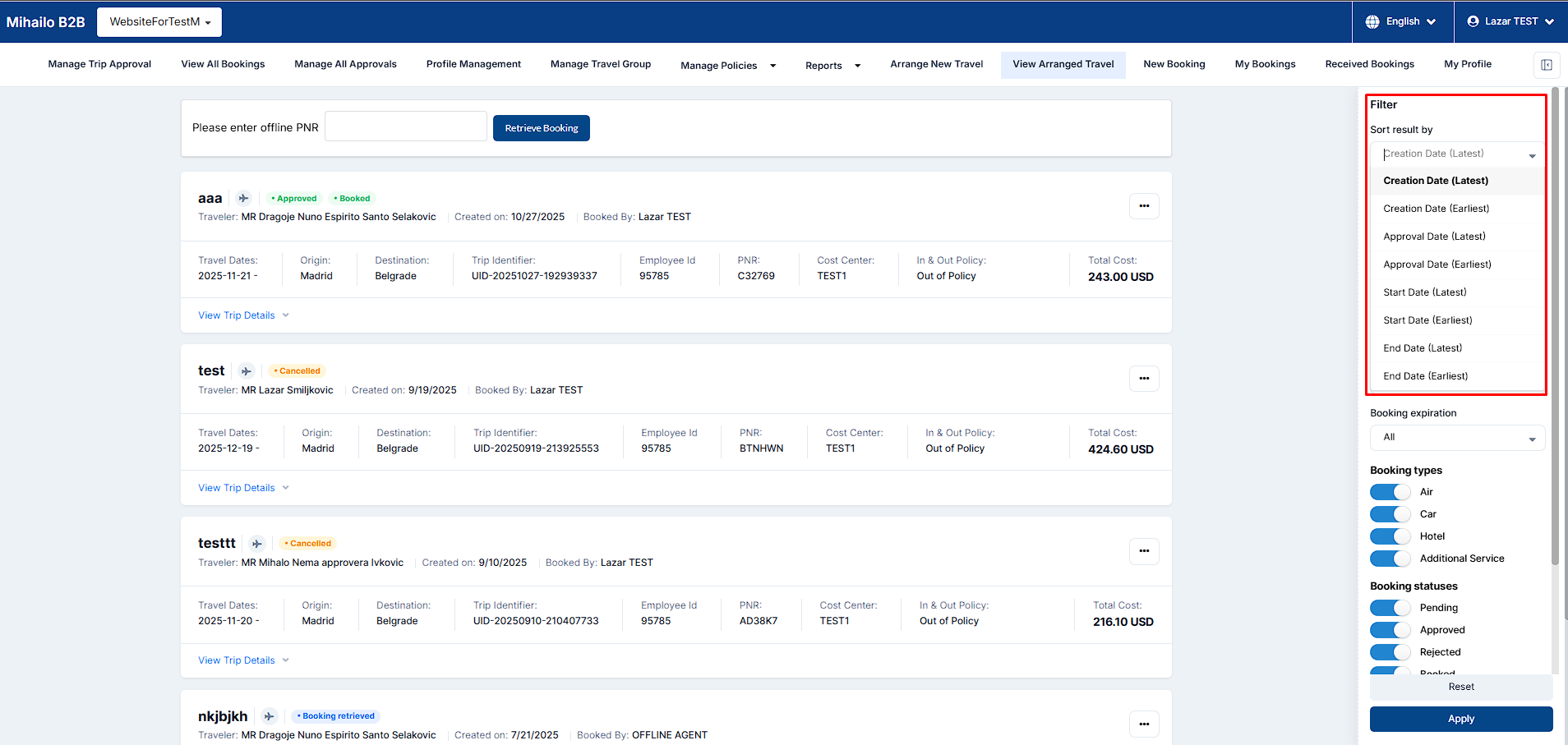Viewport: 1568px width, 745px height.
Task: Expand View Trip Details for test booking
Action: coord(243,488)
